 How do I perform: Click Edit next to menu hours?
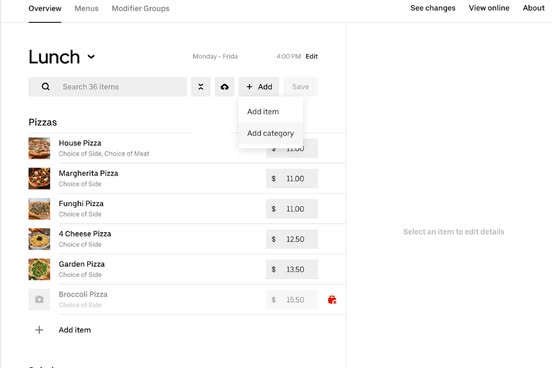pos(312,56)
